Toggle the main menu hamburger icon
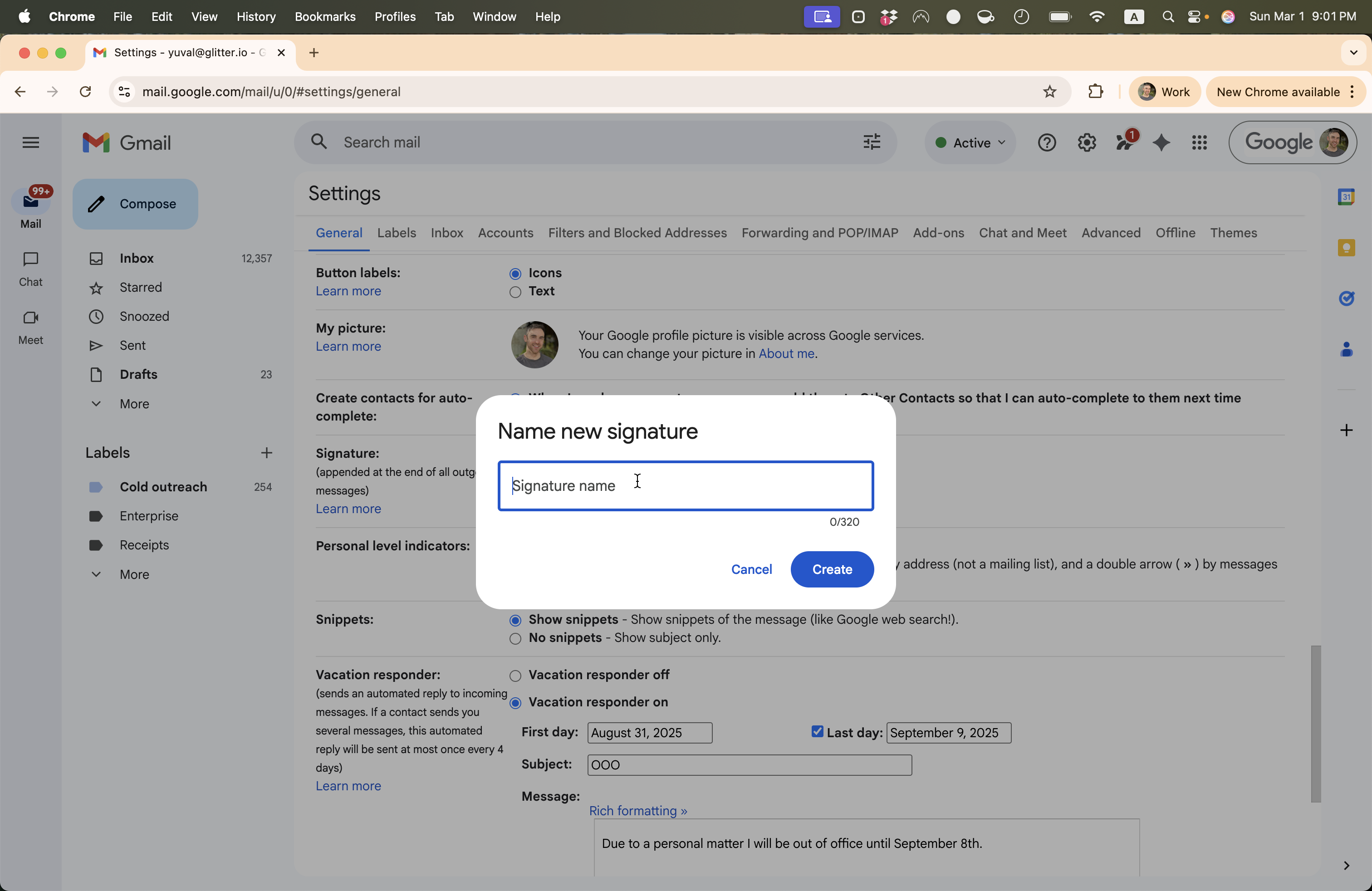This screenshot has height=891, width=1372. (x=30, y=142)
